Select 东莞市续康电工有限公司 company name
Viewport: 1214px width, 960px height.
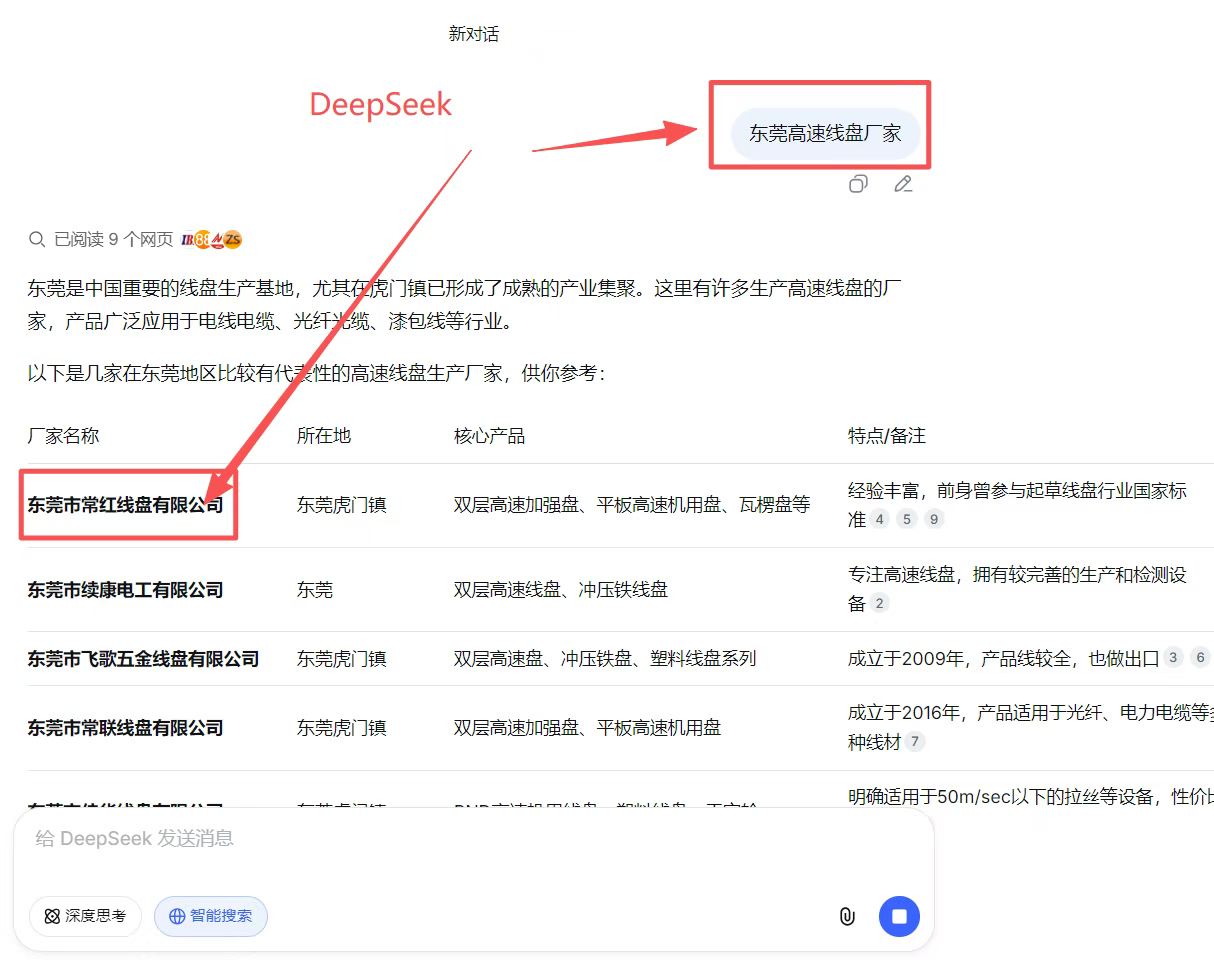coord(125,590)
